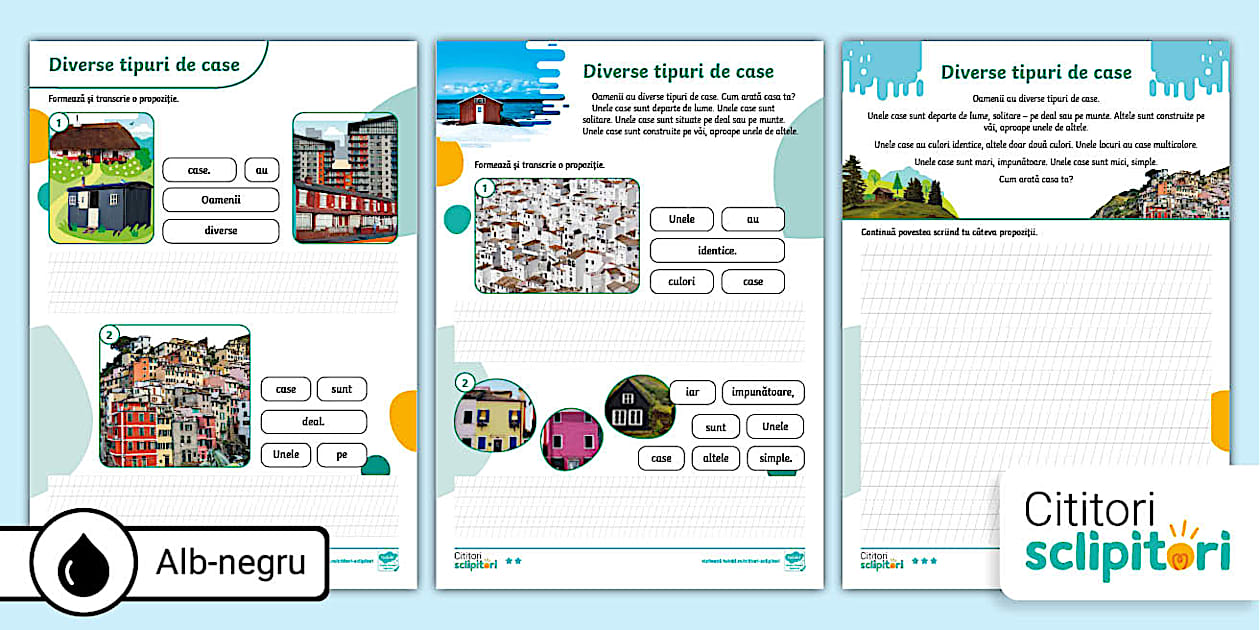This screenshot has height=630, width=1260.
Task: Choose the "identice." word box
Action: pos(716,250)
